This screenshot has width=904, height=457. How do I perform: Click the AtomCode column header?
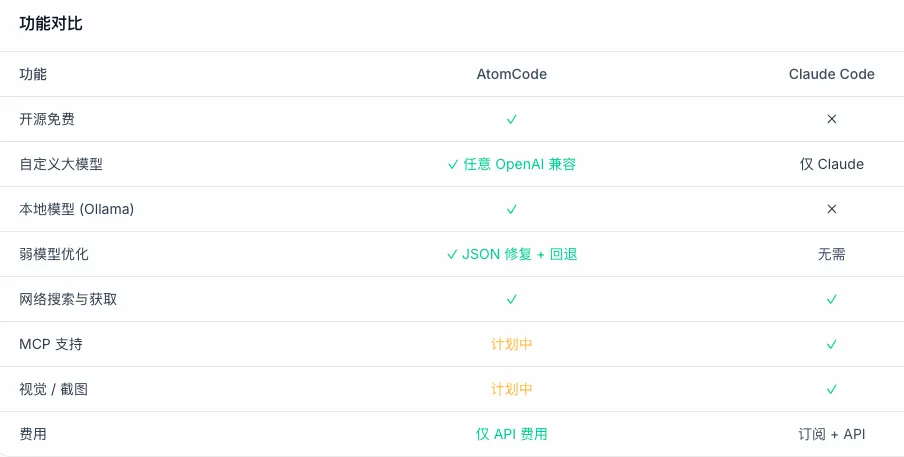point(511,74)
